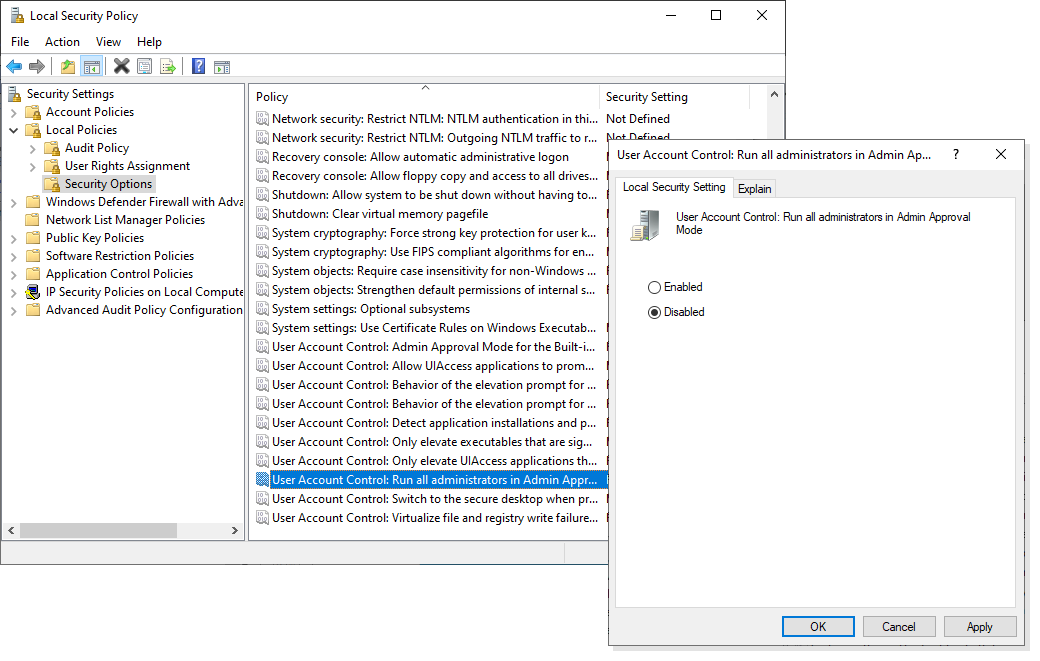Expand the Account Policies tree node
Image resolution: width=1040 pixels, height=661 pixels.
13,113
